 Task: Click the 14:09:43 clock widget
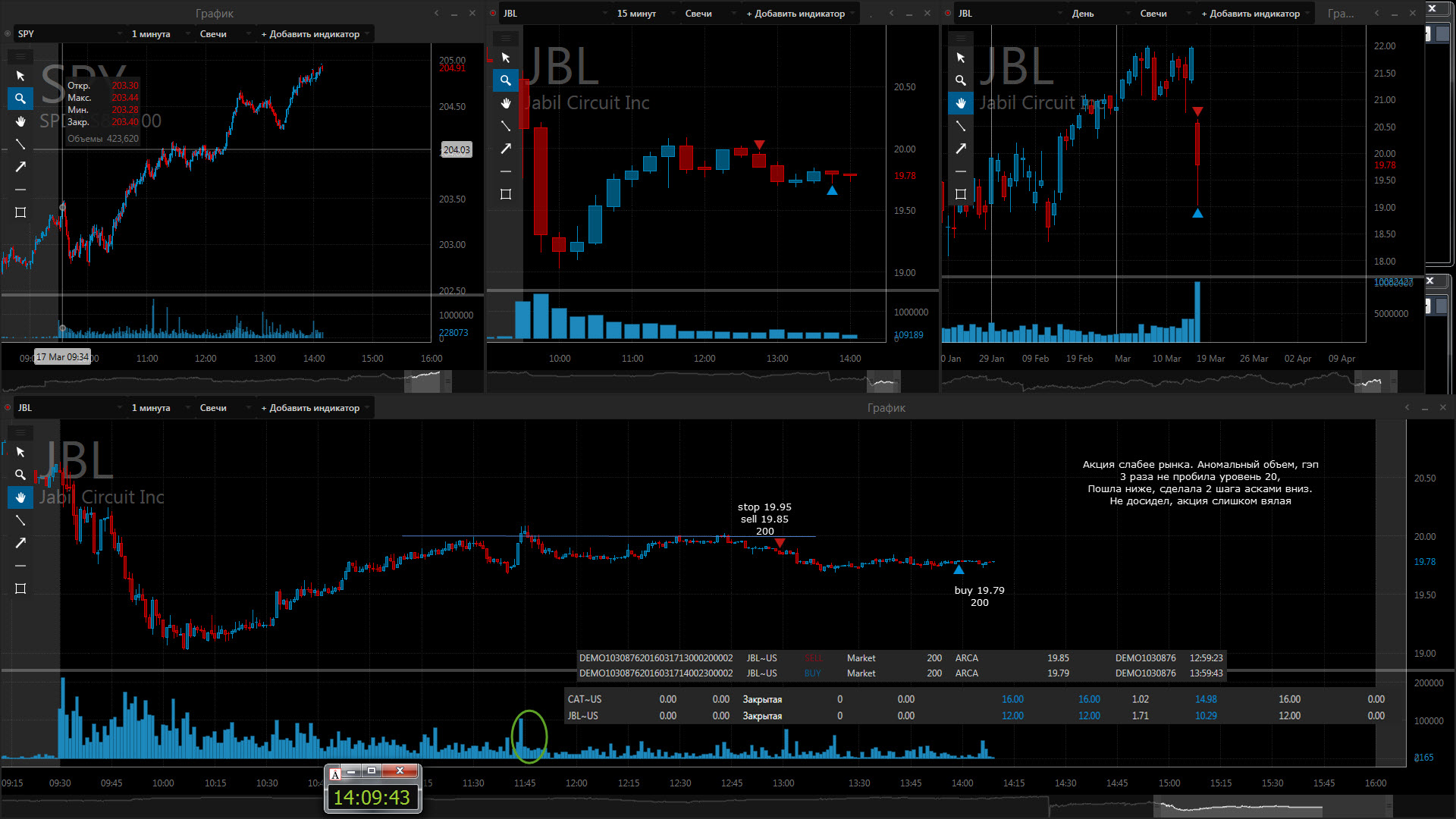[372, 797]
